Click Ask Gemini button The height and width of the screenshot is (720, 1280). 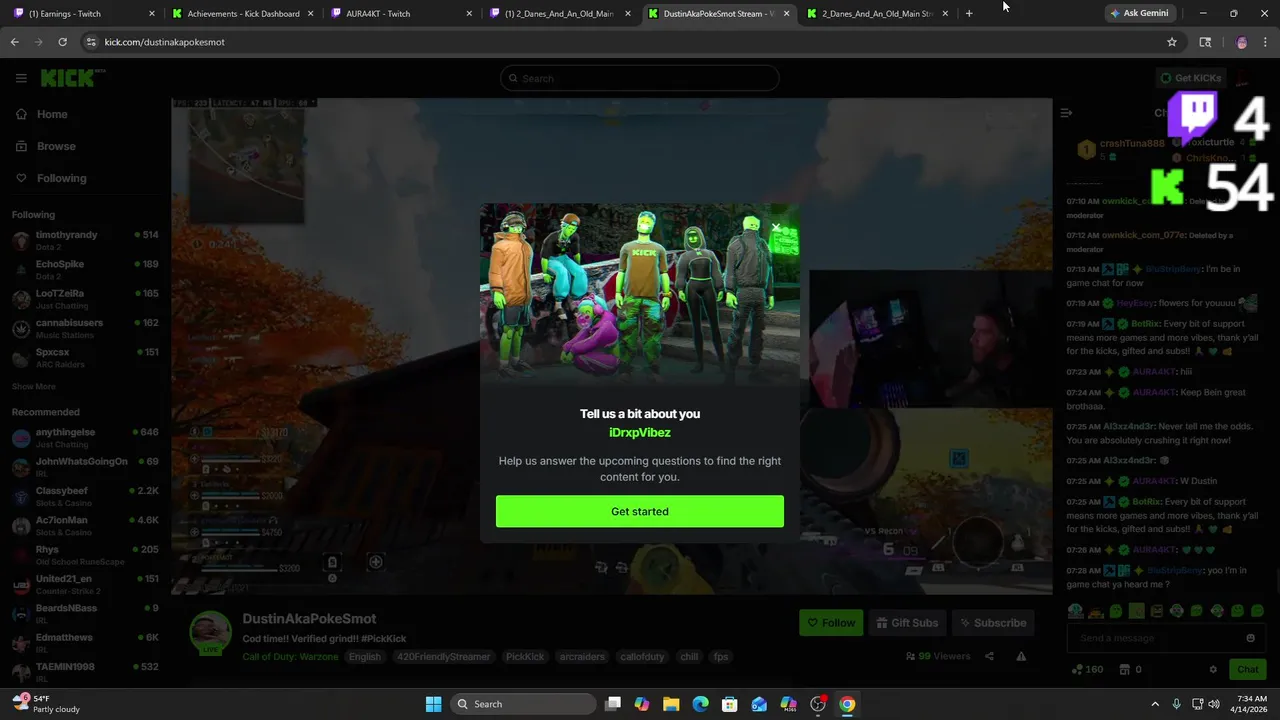click(x=1139, y=14)
